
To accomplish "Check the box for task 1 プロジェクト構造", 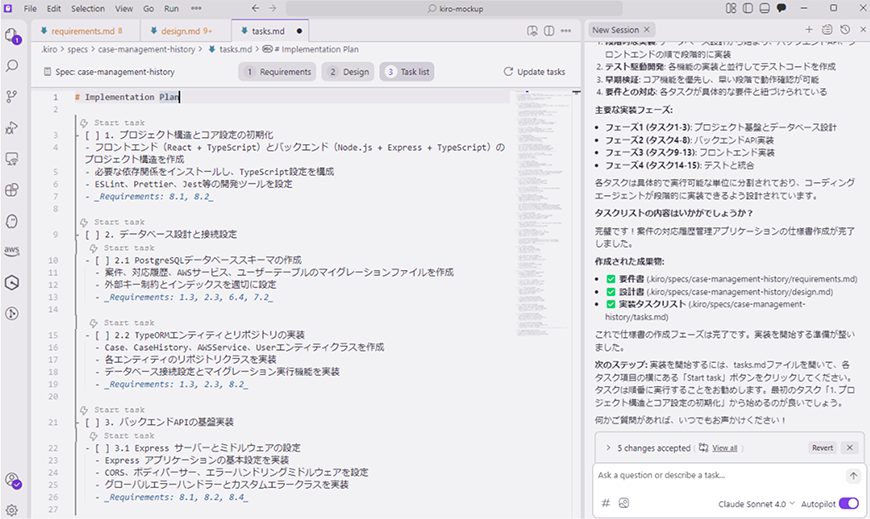I will (92, 135).
